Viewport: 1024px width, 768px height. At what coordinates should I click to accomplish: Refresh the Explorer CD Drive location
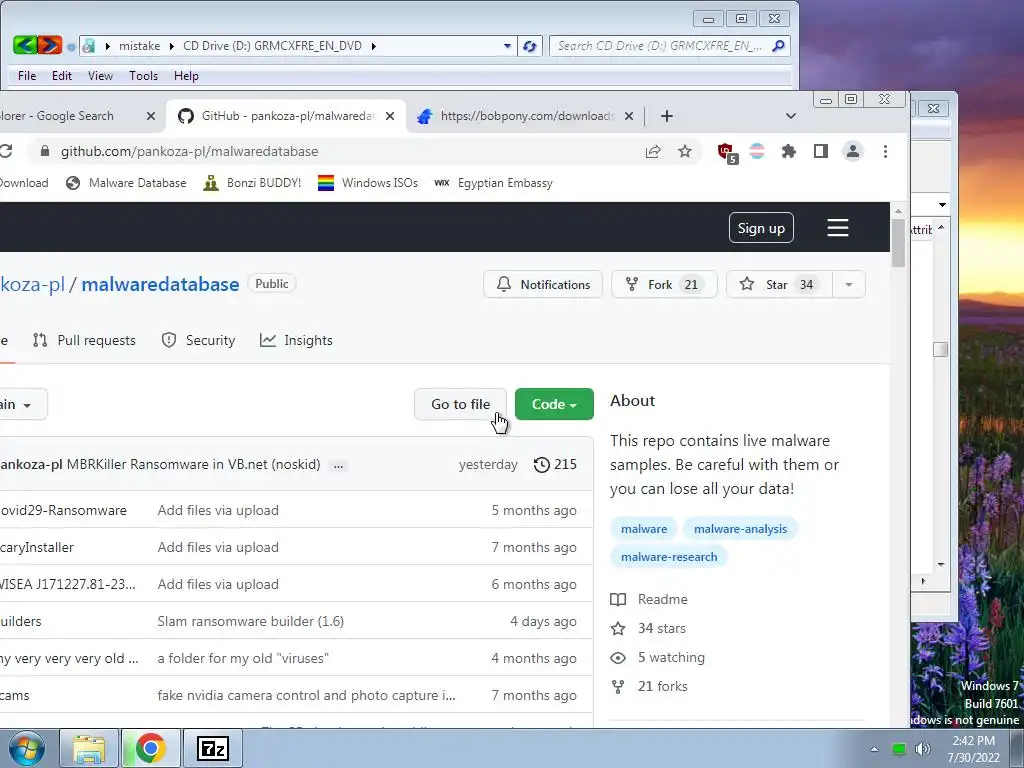530,46
